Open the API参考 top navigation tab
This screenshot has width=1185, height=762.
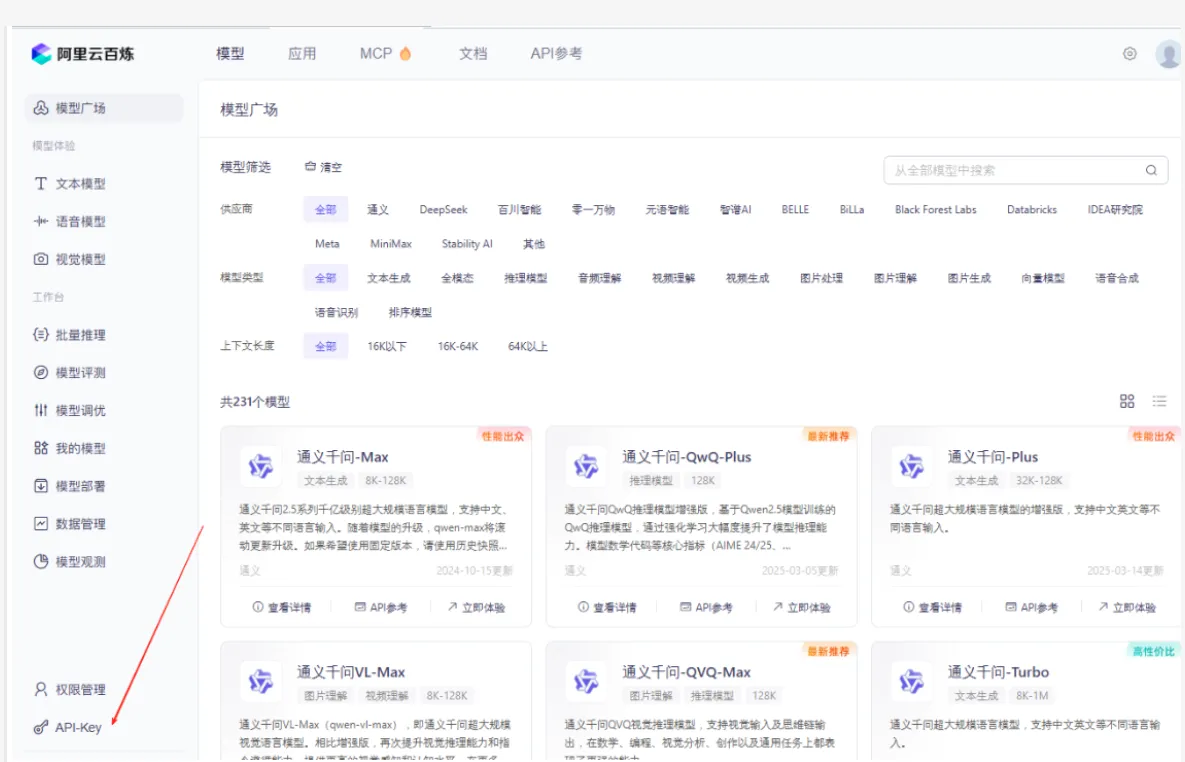pyautogui.click(x=556, y=54)
